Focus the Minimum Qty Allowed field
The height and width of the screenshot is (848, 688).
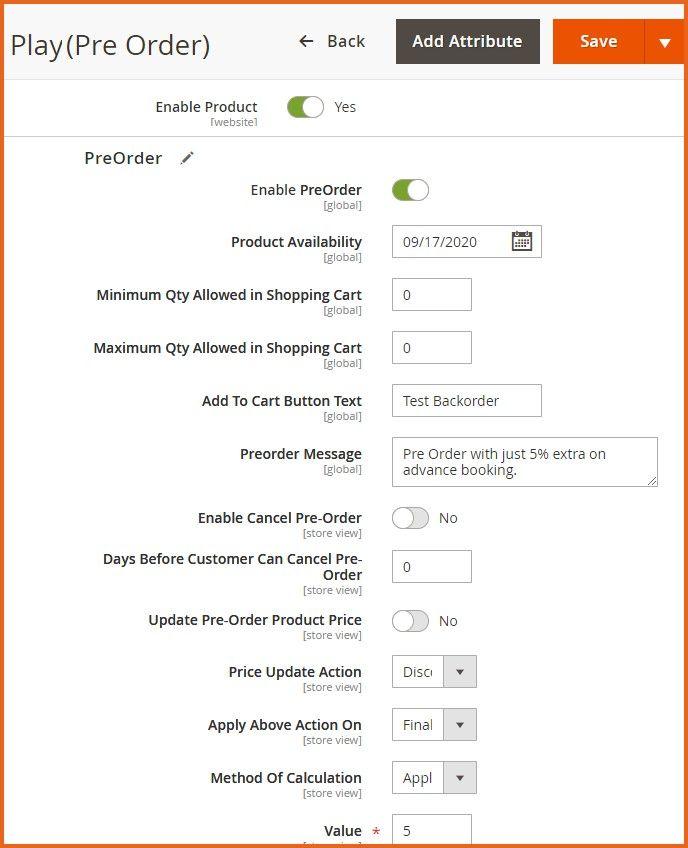pos(431,295)
